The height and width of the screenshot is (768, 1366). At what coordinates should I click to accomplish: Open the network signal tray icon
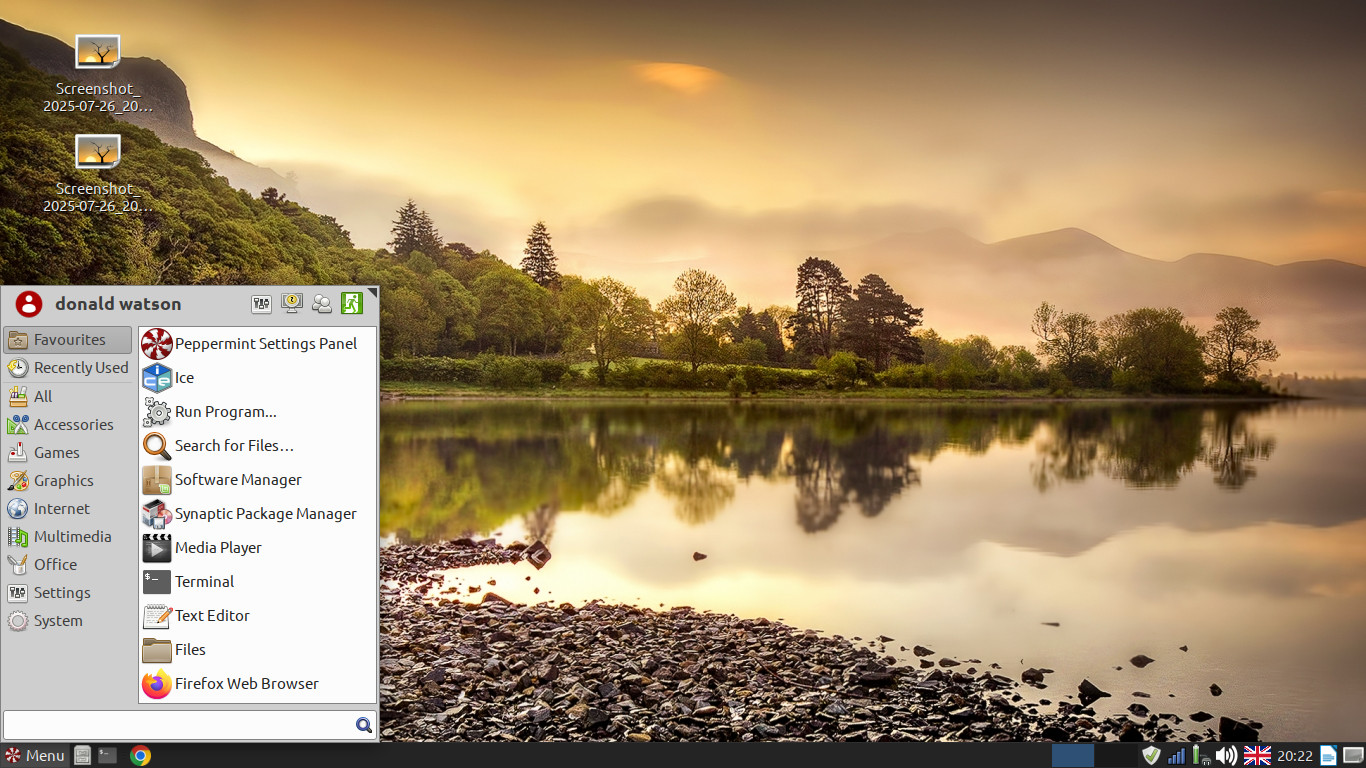coord(1177,756)
